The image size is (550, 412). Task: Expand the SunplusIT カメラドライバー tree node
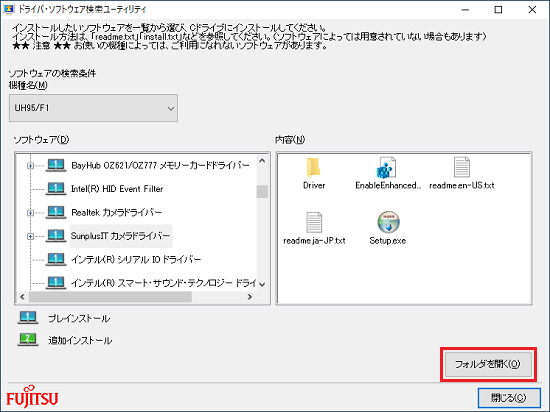pyautogui.click(x=31, y=236)
